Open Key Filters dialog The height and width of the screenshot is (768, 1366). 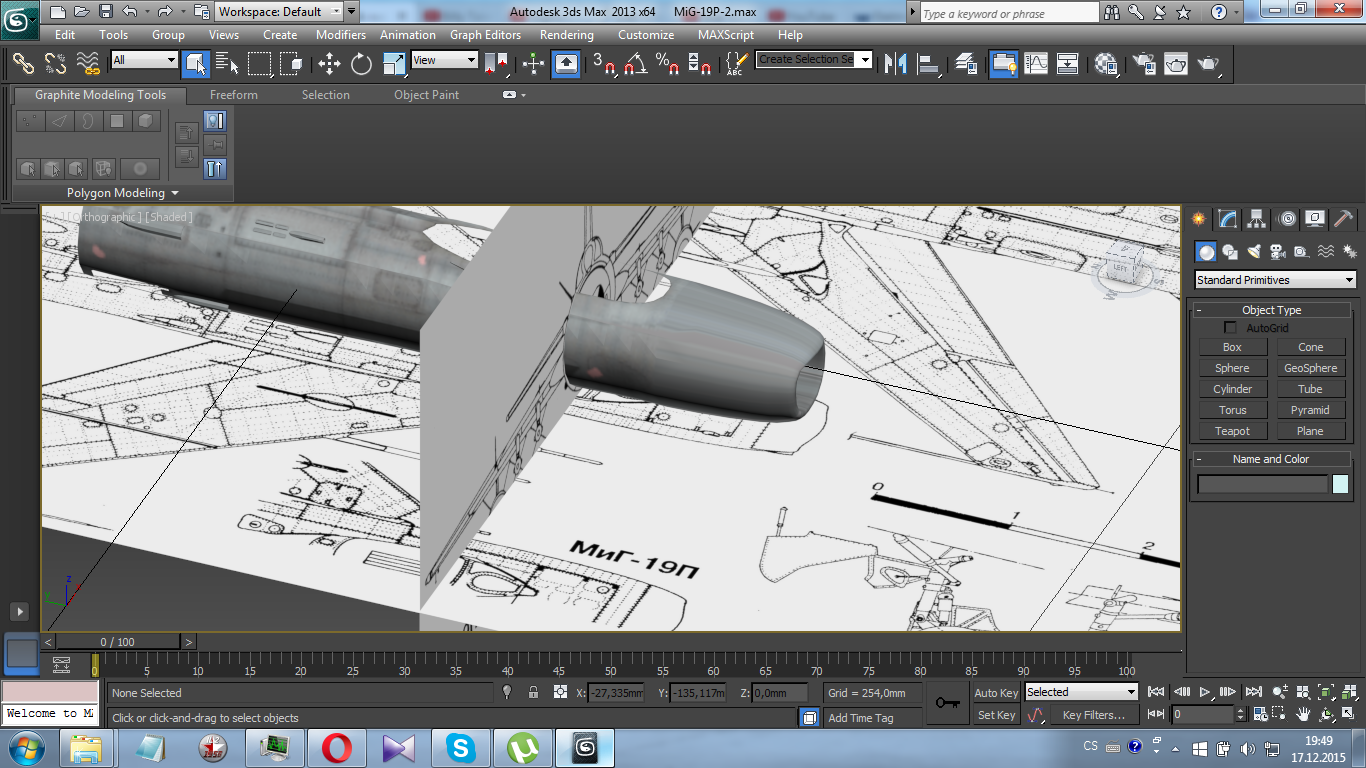point(1093,715)
